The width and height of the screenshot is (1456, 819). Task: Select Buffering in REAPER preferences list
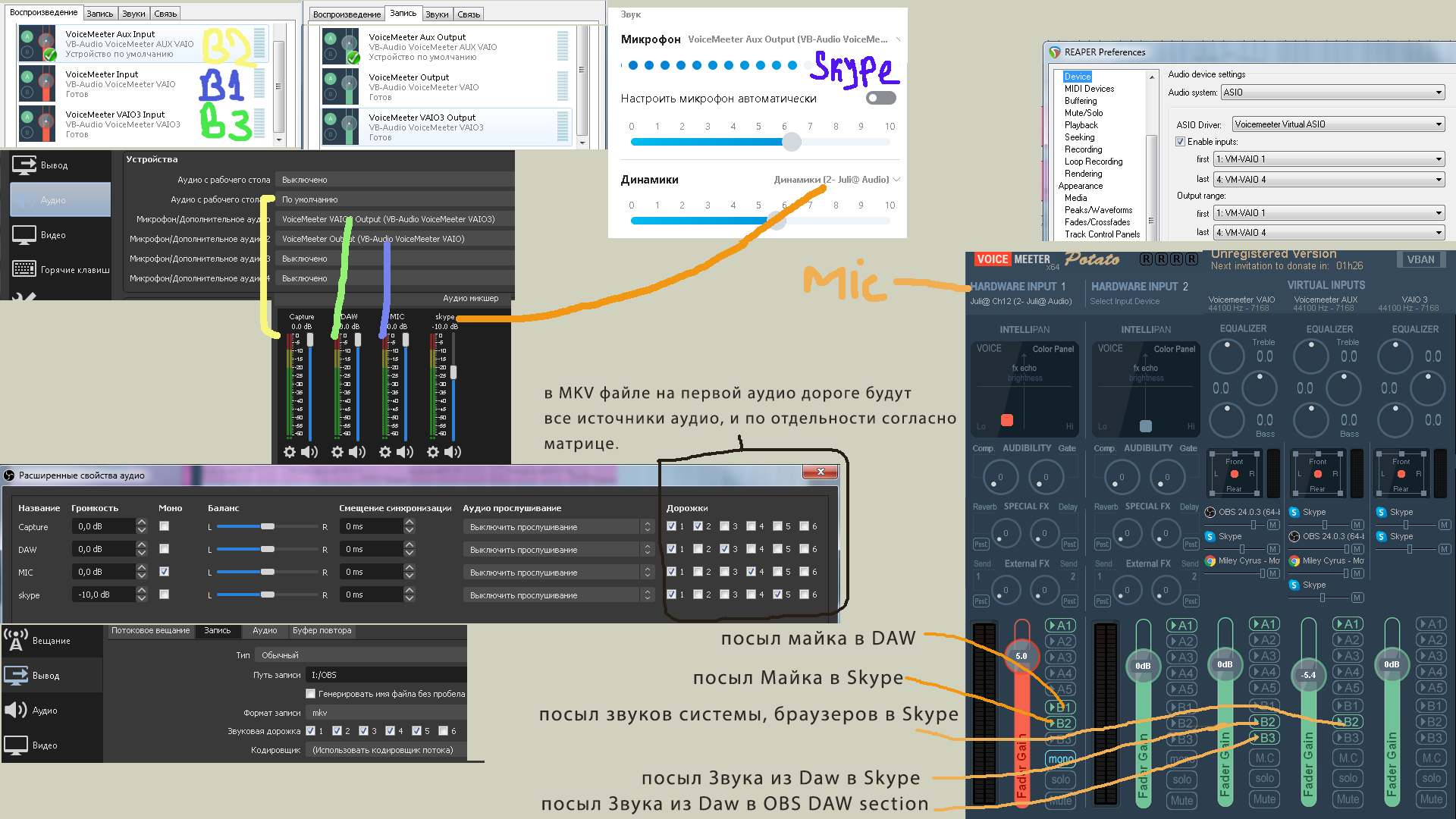click(x=1080, y=101)
